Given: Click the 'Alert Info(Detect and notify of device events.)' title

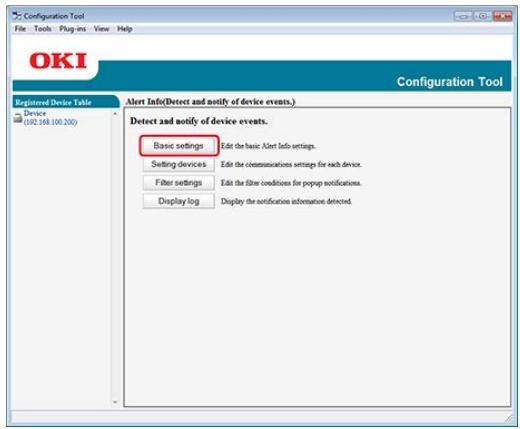Looking at the screenshot, I should tap(210, 102).
